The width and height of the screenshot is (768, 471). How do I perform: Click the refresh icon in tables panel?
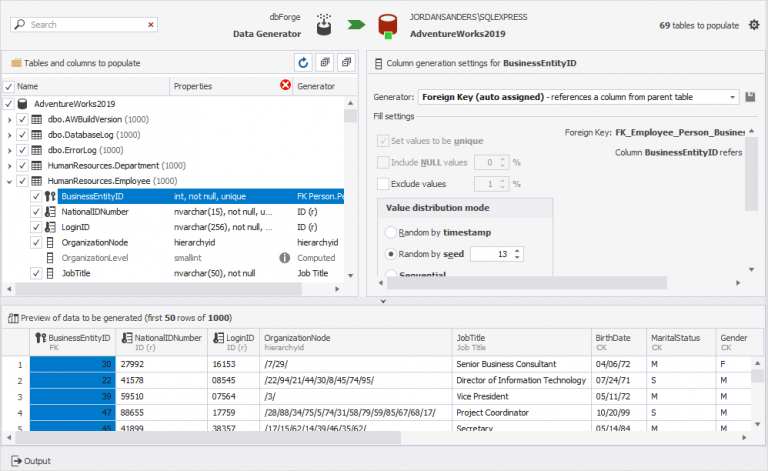(303, 63)
